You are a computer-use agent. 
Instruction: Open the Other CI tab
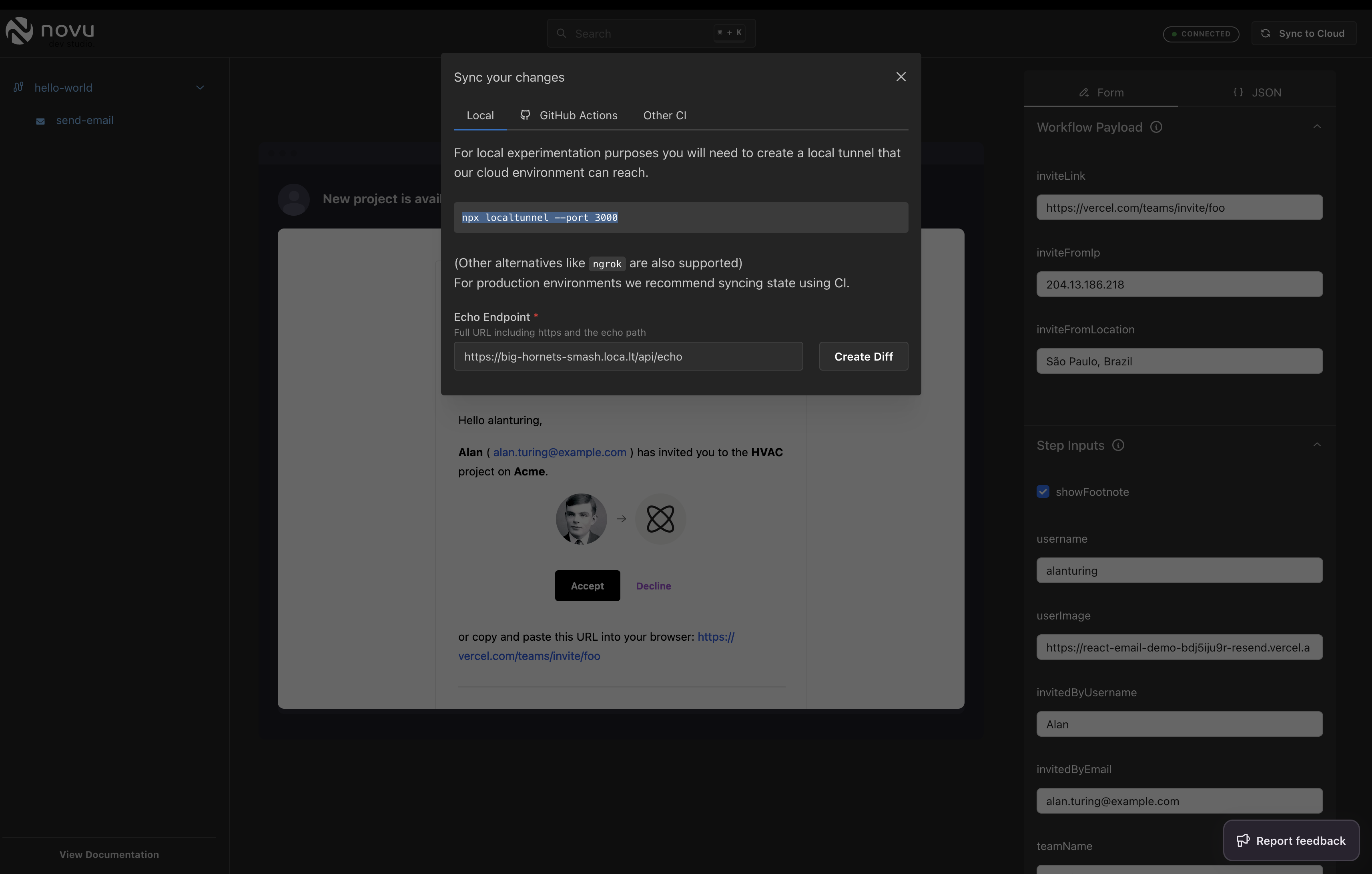pos(664,116)
